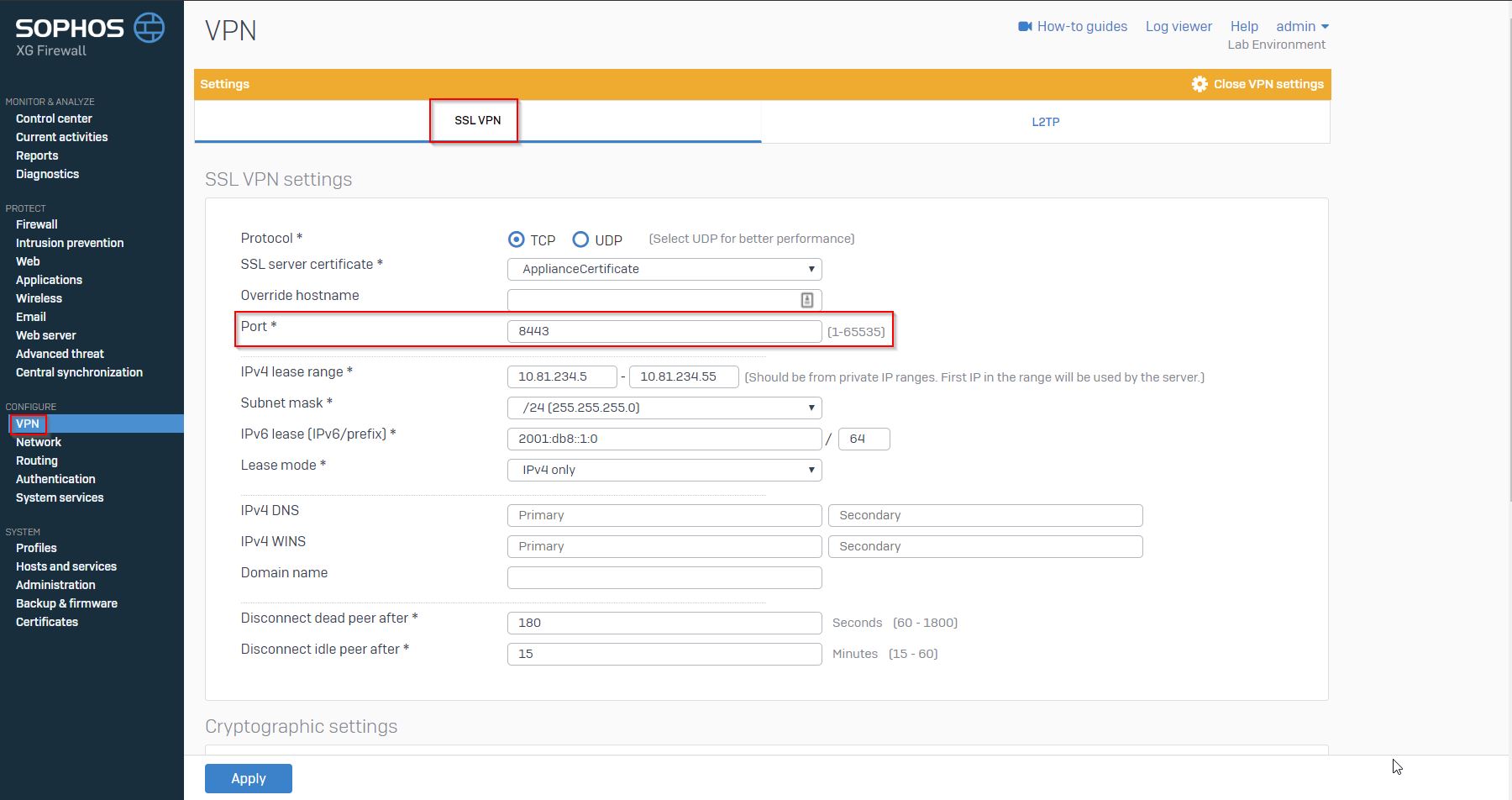The image size is (1512, 800).
Task: Select the TCP protocol radio button
Action: pyautogui.click(x=517, y=239)
